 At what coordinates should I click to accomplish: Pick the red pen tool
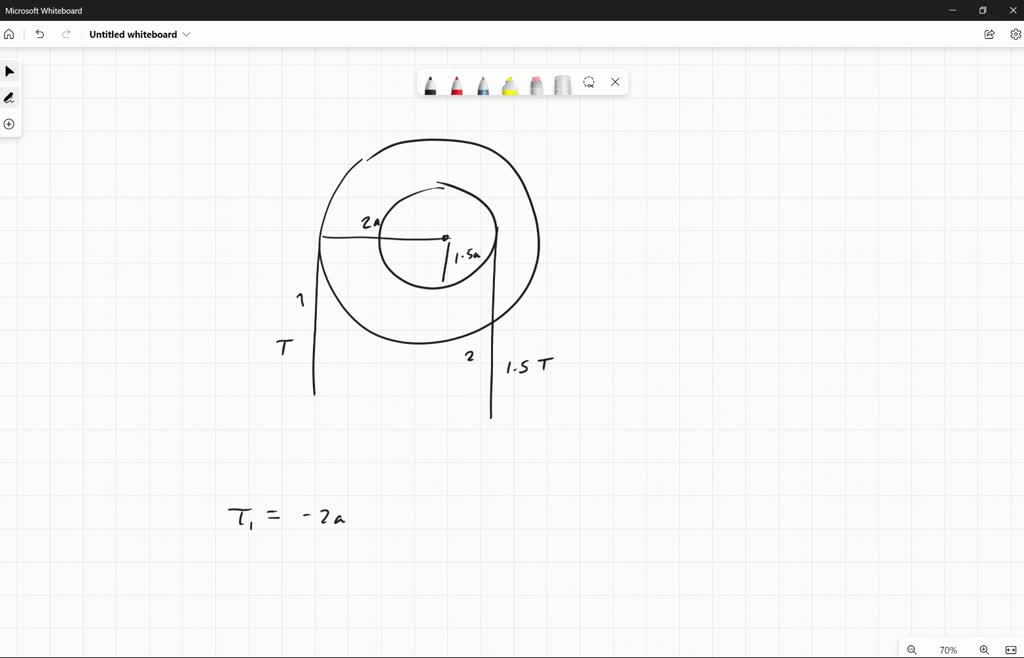pos(457,85)
